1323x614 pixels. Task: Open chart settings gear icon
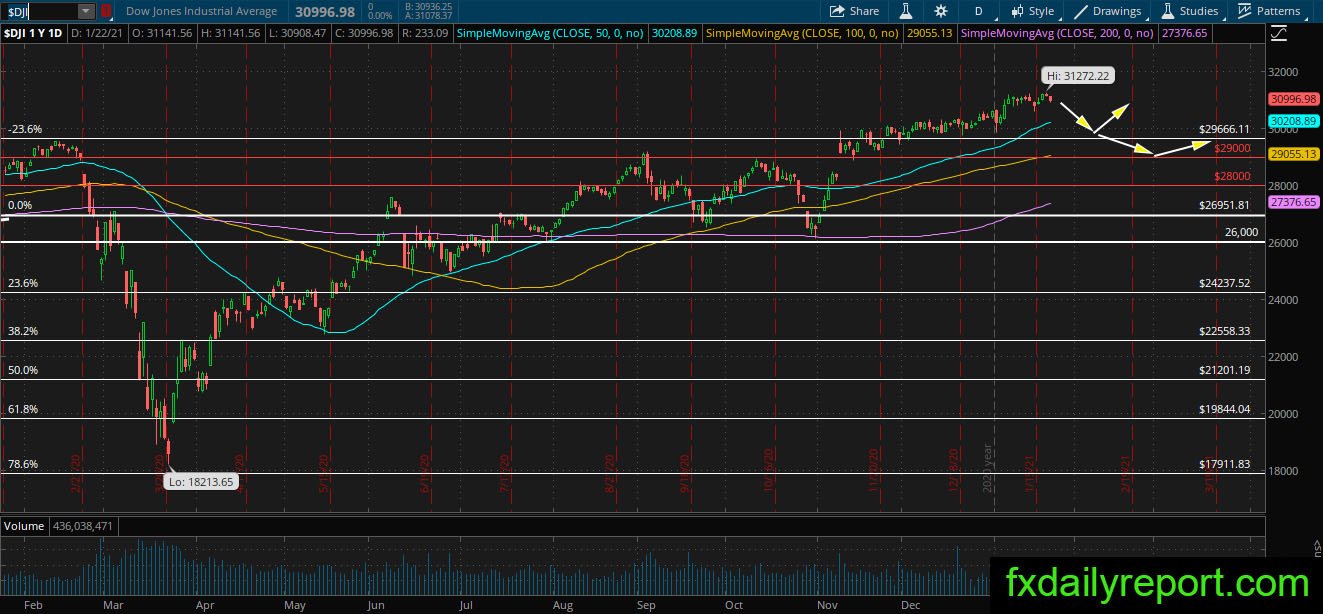(941, 11)
